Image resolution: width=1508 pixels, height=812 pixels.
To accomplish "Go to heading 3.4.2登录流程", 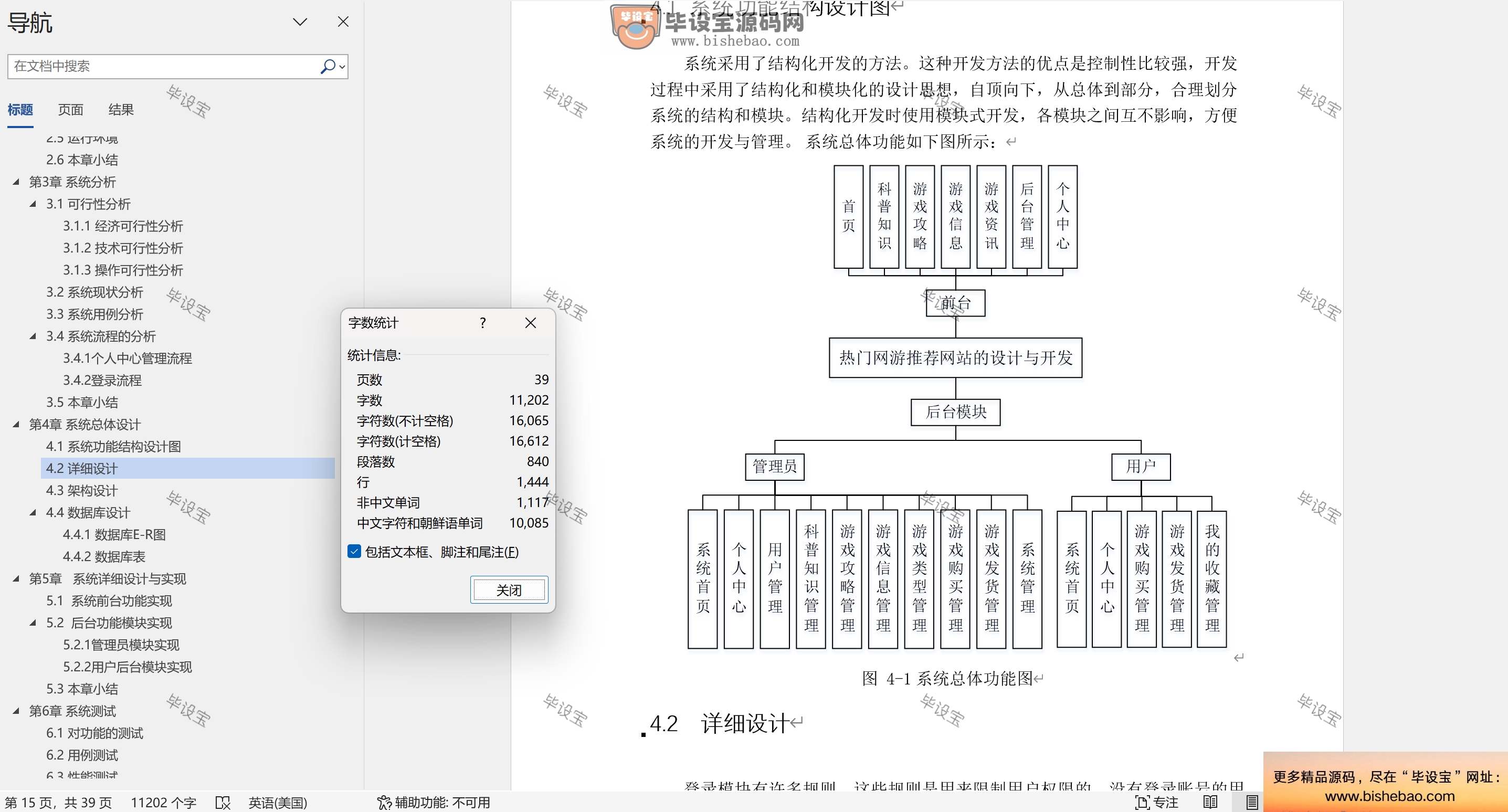I will [102, 381].
